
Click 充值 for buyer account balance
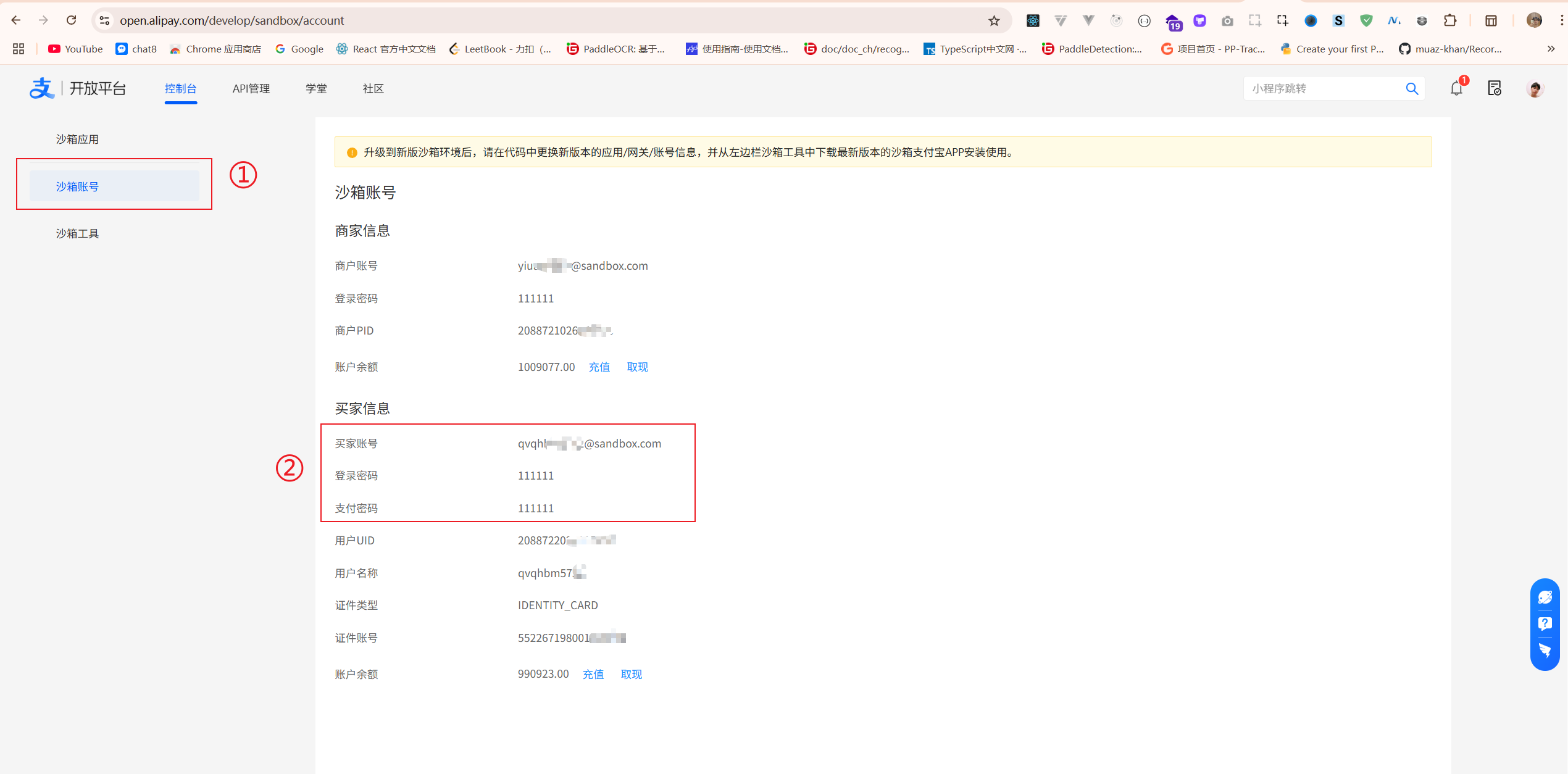click(x=593, y=674)
